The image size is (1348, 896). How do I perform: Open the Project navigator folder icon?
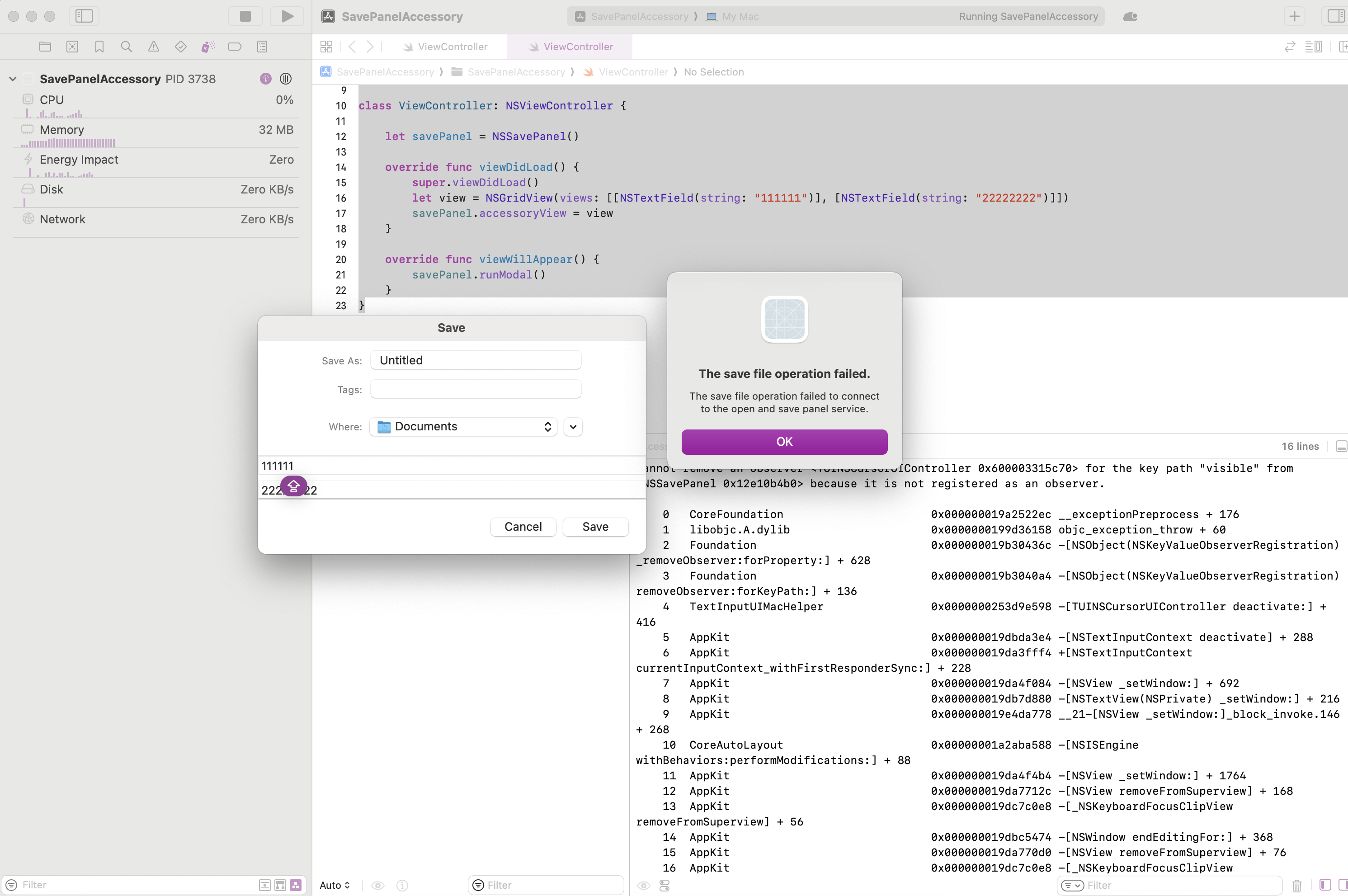click(x=45, y=47)
